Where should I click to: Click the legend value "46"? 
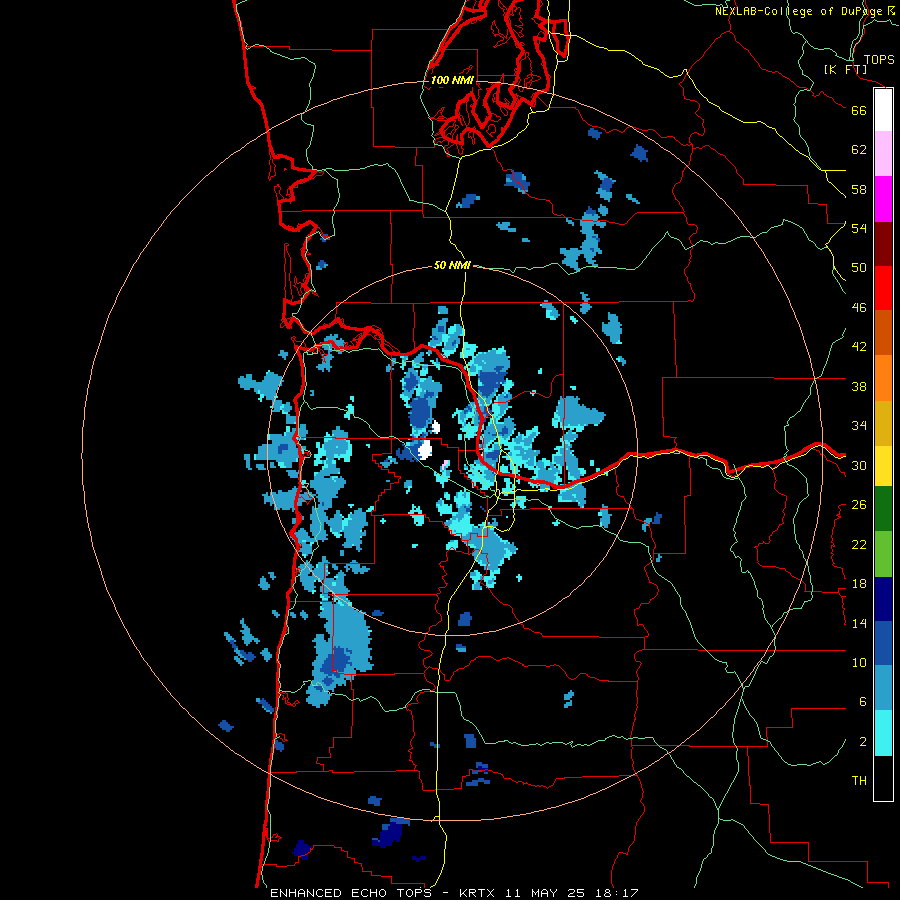pos(859,308)
